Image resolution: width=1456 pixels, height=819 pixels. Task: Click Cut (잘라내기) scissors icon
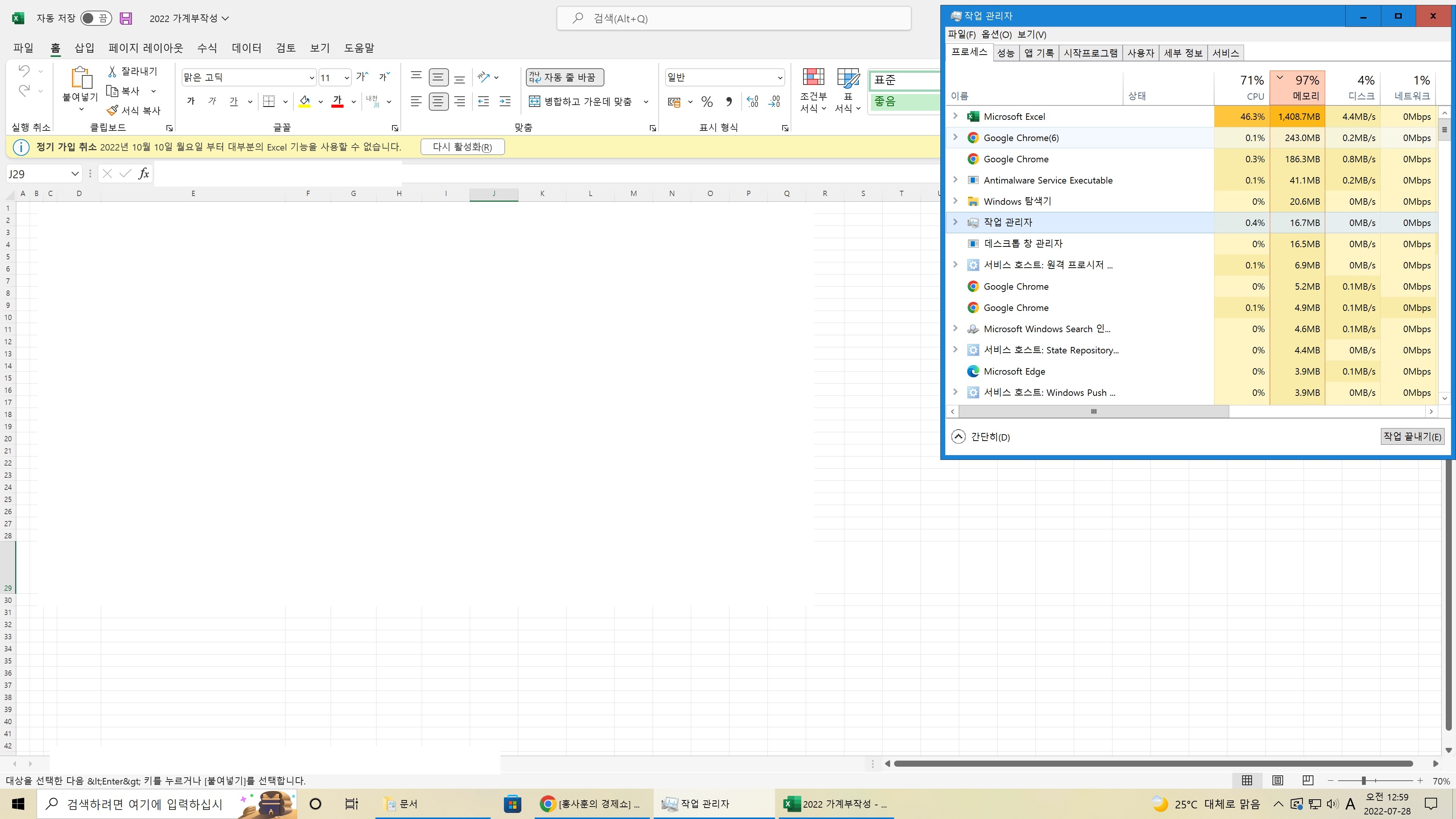point(112,71)
